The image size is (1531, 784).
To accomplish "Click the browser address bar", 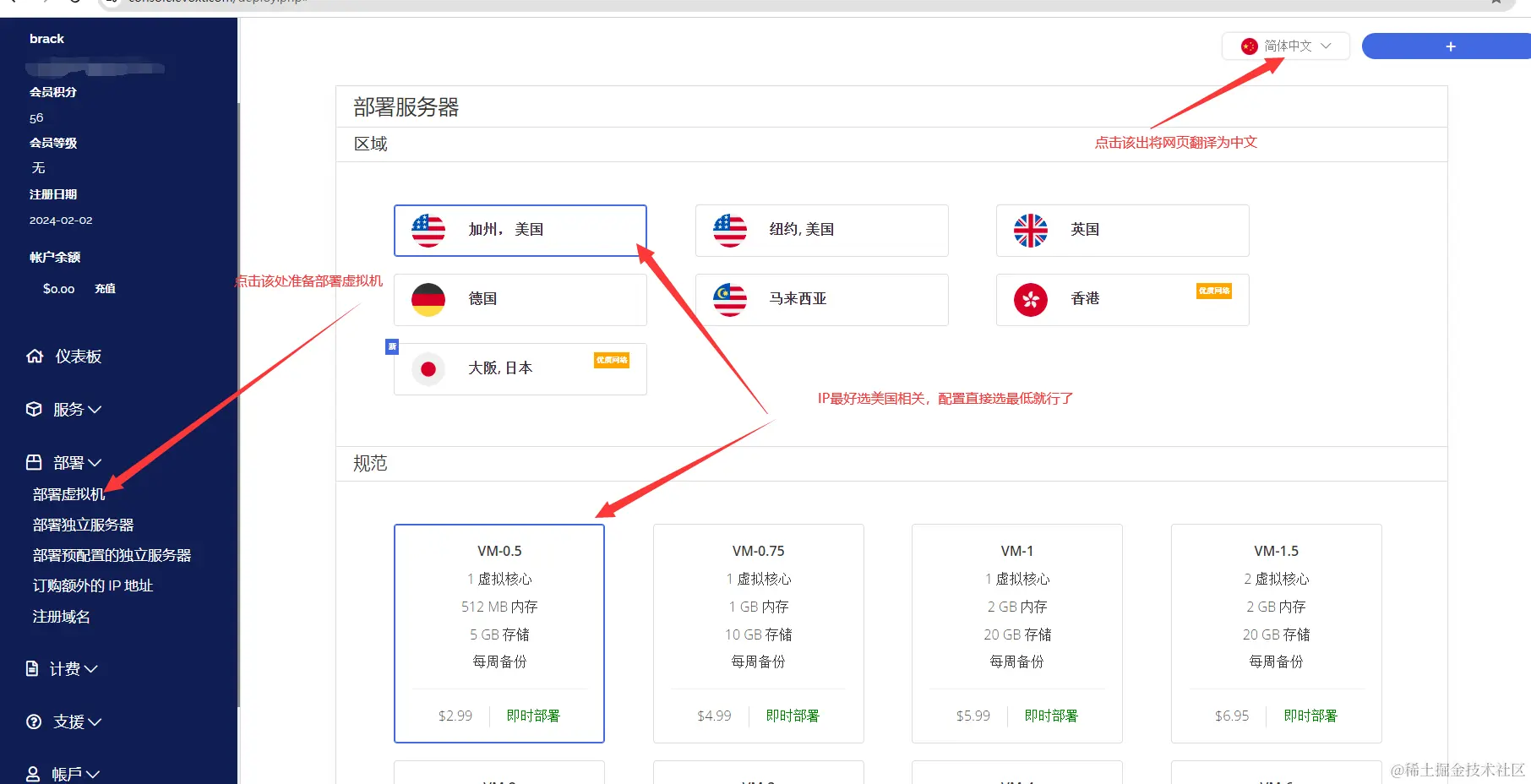I will click(338, 3).
